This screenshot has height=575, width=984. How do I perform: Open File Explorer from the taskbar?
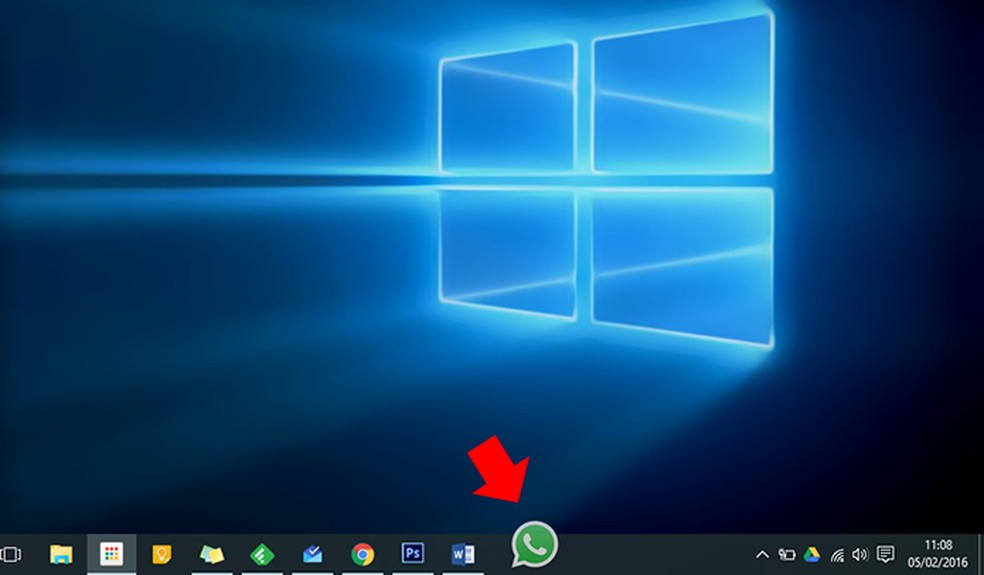[x=62, y=554]
